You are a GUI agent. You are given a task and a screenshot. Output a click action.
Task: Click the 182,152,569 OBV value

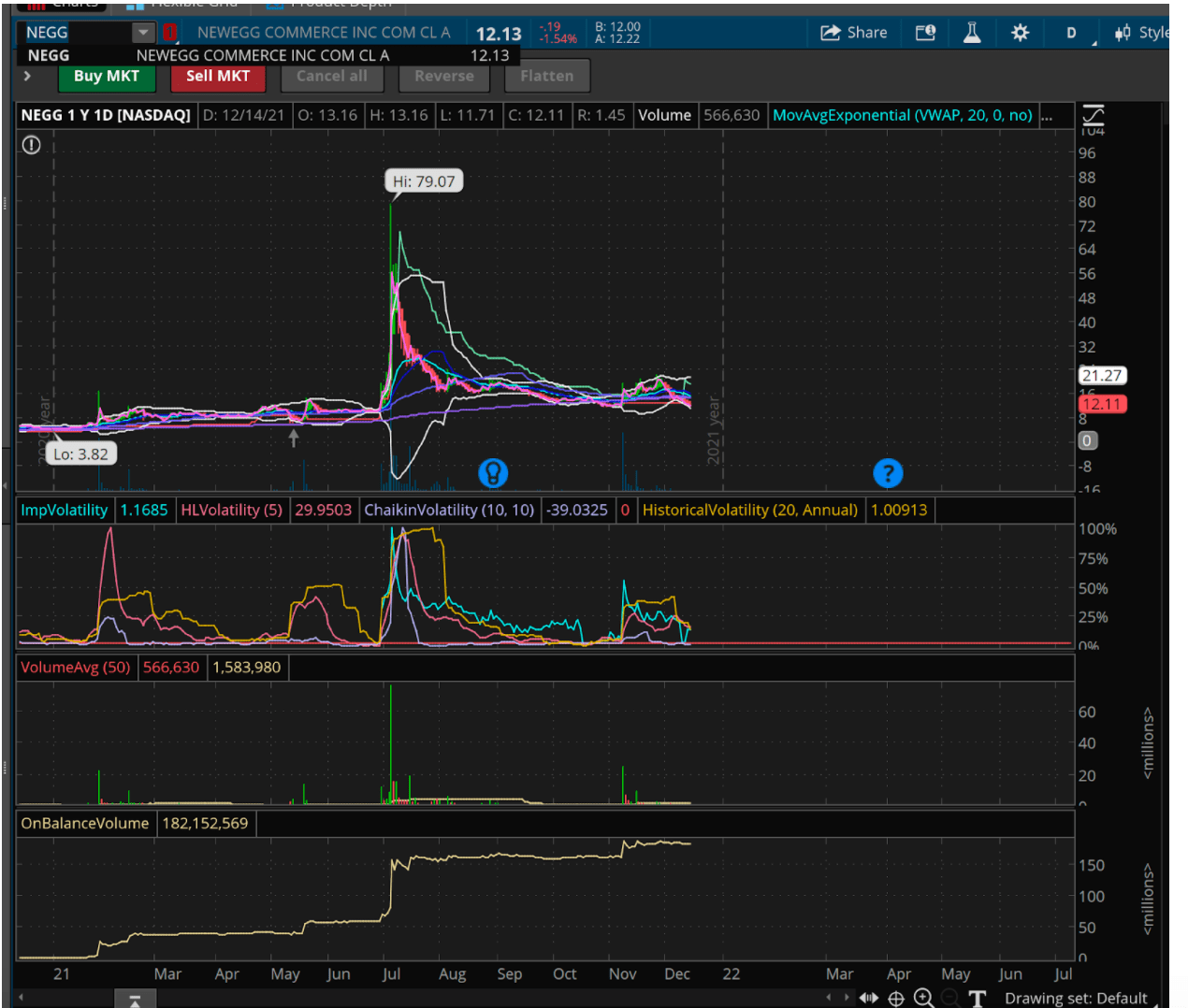(x=206, y=823)
